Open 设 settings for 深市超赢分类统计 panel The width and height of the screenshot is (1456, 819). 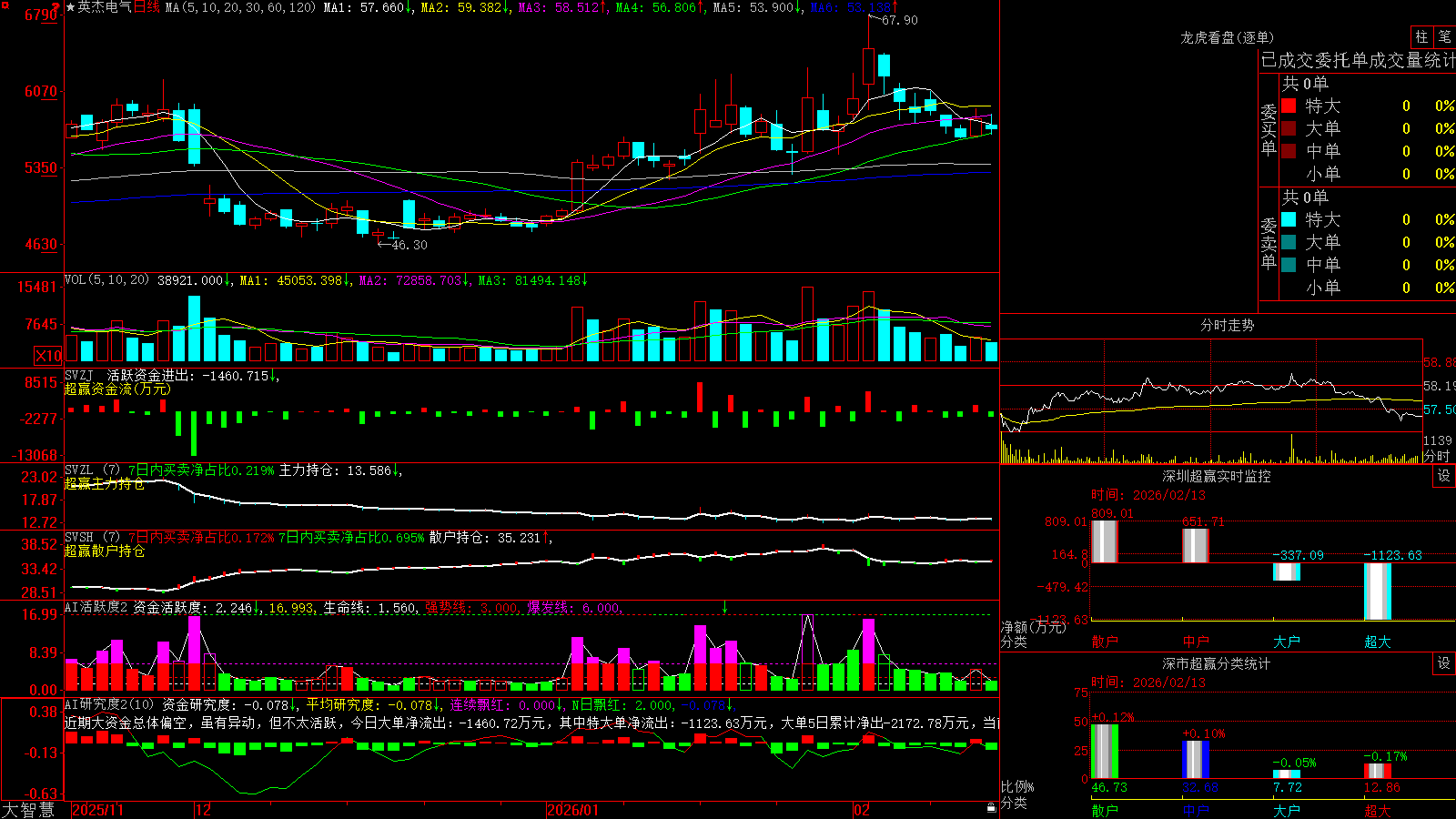(x=1444, y=663)
